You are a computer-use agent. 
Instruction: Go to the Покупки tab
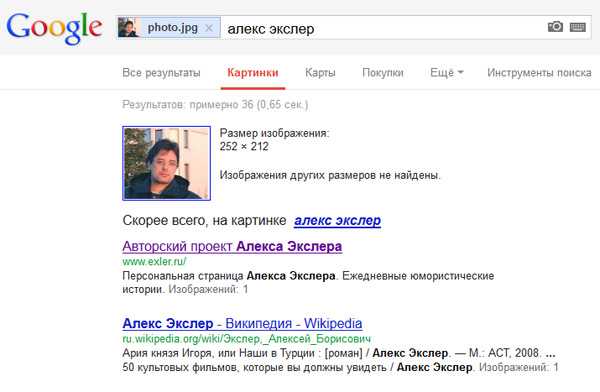(x=383, y=73)
